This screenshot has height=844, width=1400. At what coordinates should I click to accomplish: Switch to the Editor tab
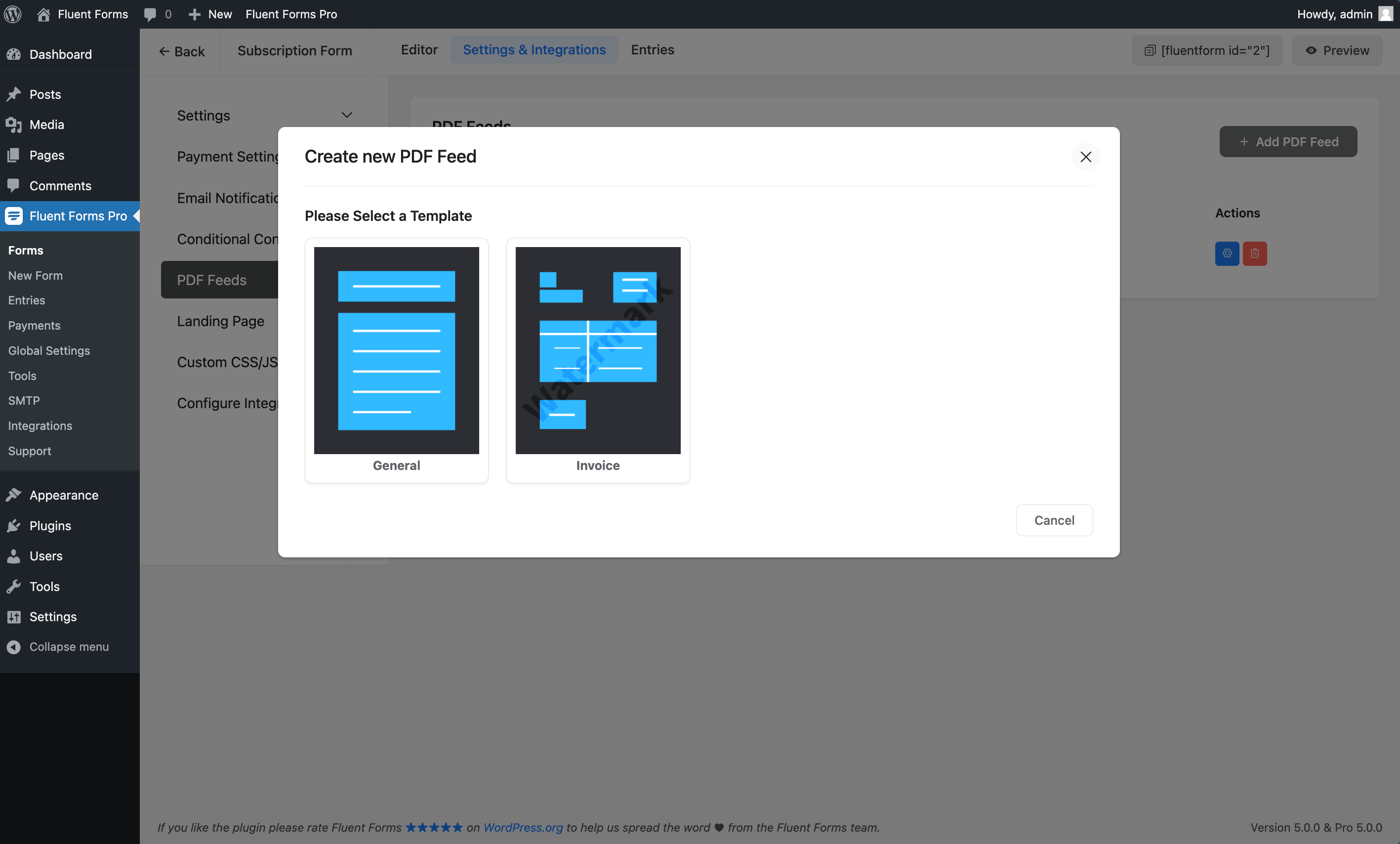tap(419, 49)
